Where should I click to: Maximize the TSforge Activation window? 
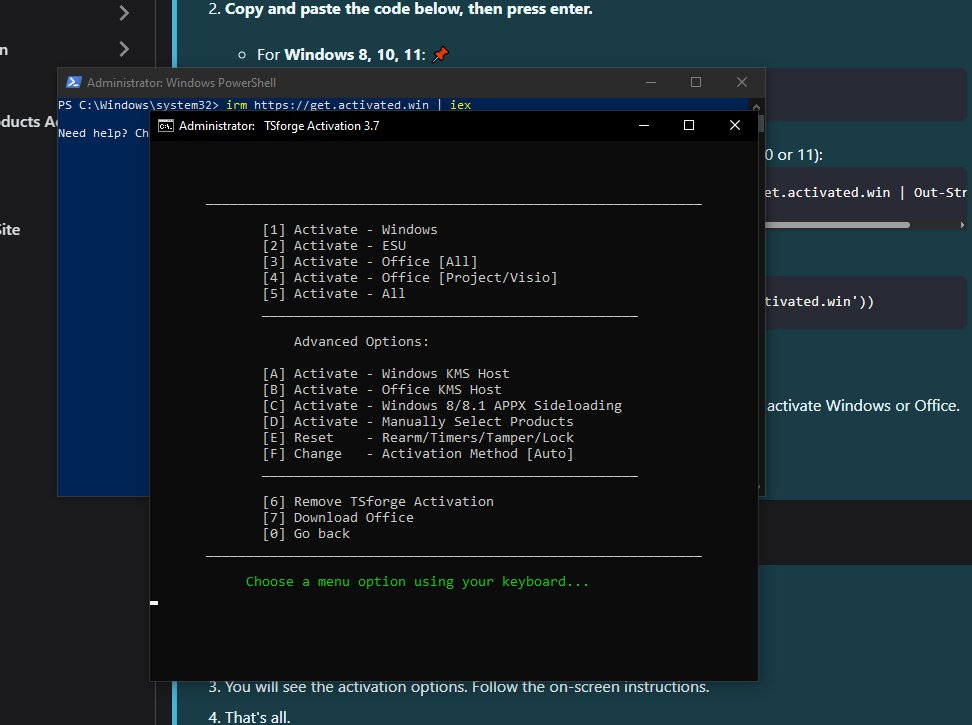pos(689,125)
